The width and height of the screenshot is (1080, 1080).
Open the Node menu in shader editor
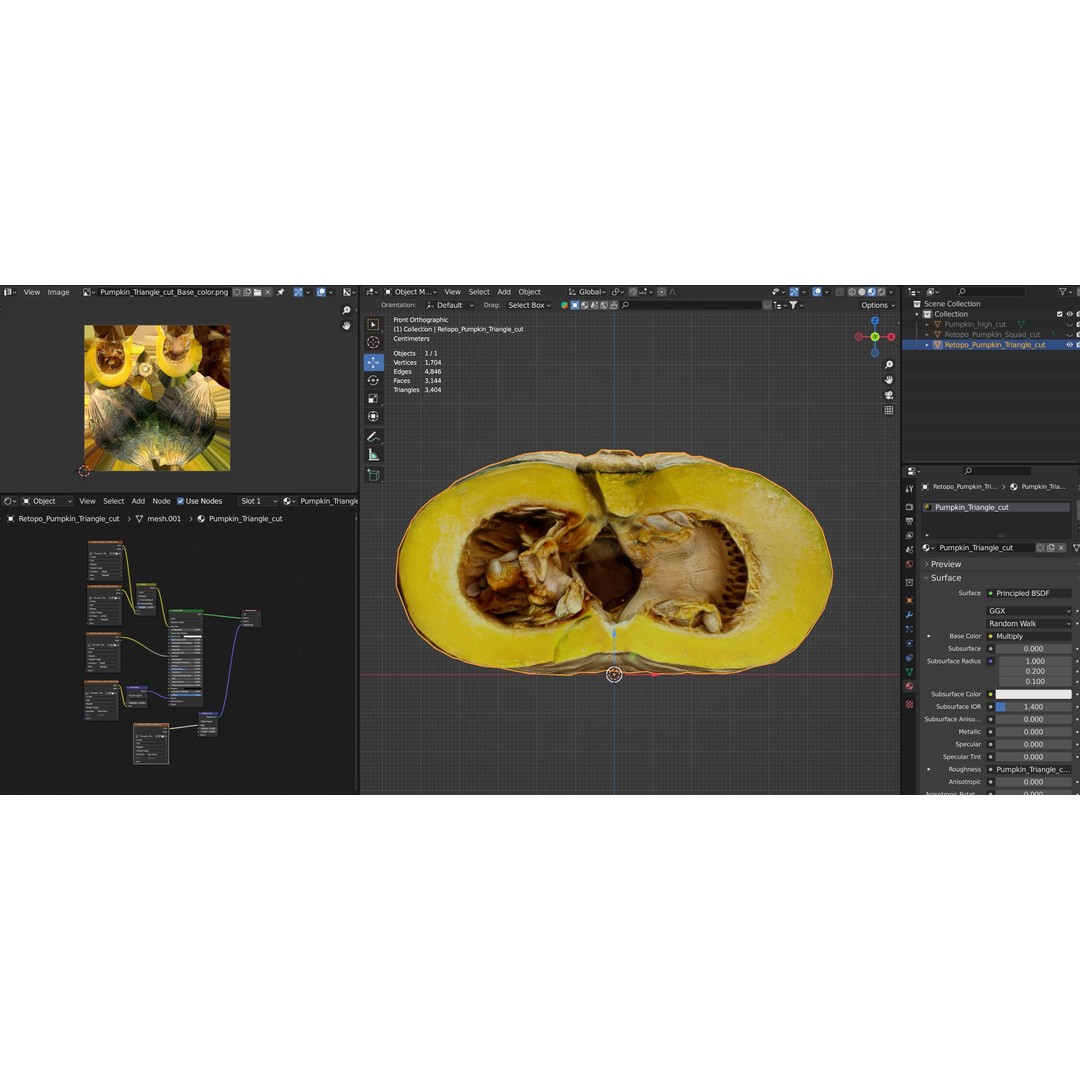[x=161, y=501]
